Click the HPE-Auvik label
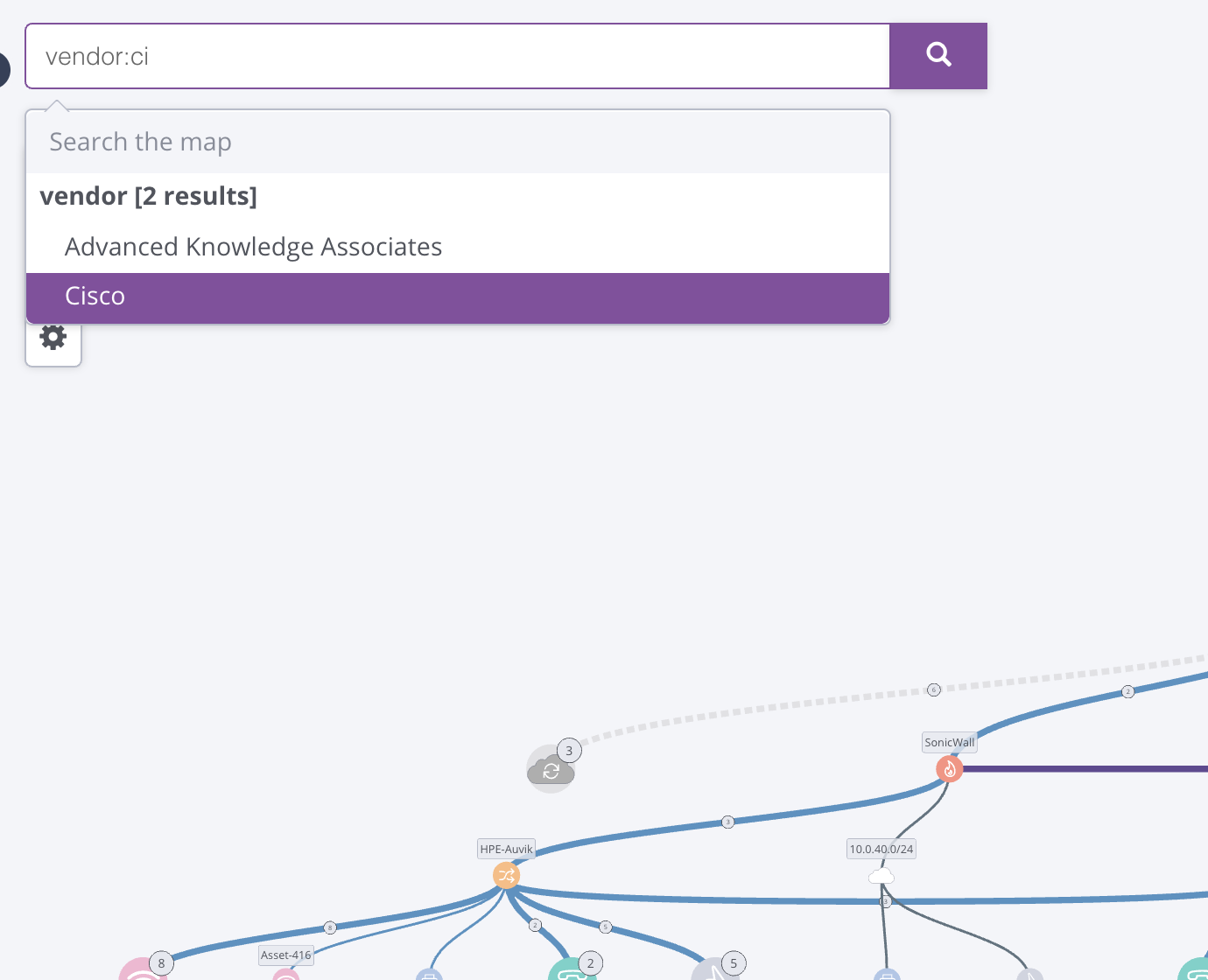Viewport: 1208px width, 980px height. (506, 849)
